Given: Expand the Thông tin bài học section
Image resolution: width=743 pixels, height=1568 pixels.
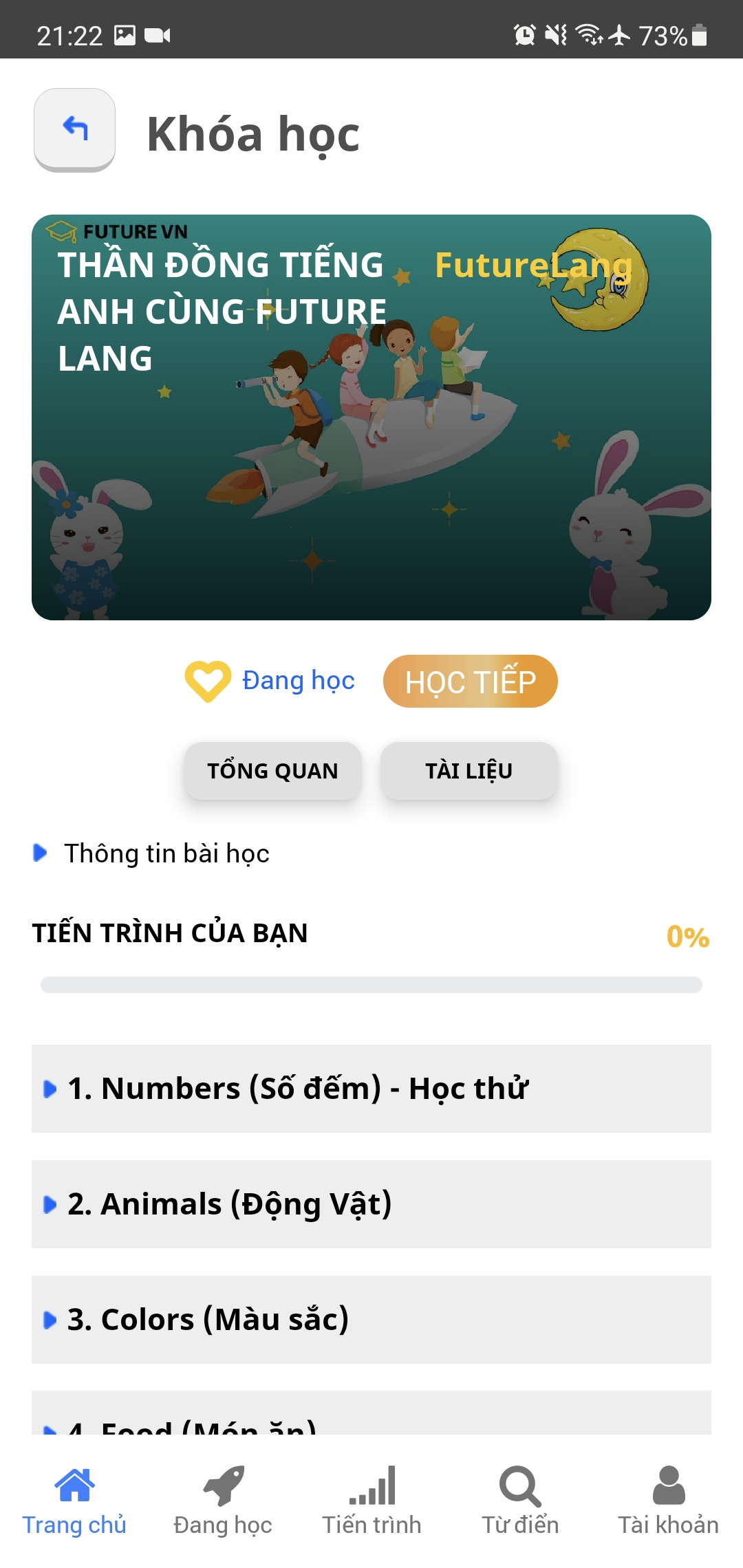Looking at the screenshot, I should [x=165, y=853].
